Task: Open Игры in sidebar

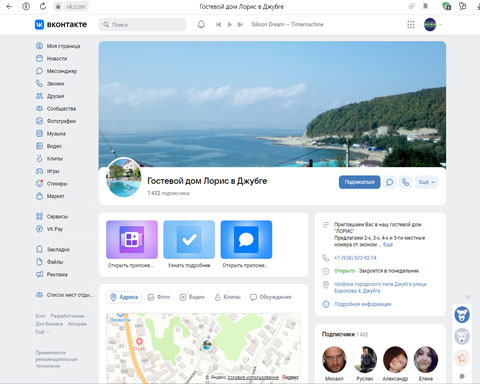Action: coord(48,171)
